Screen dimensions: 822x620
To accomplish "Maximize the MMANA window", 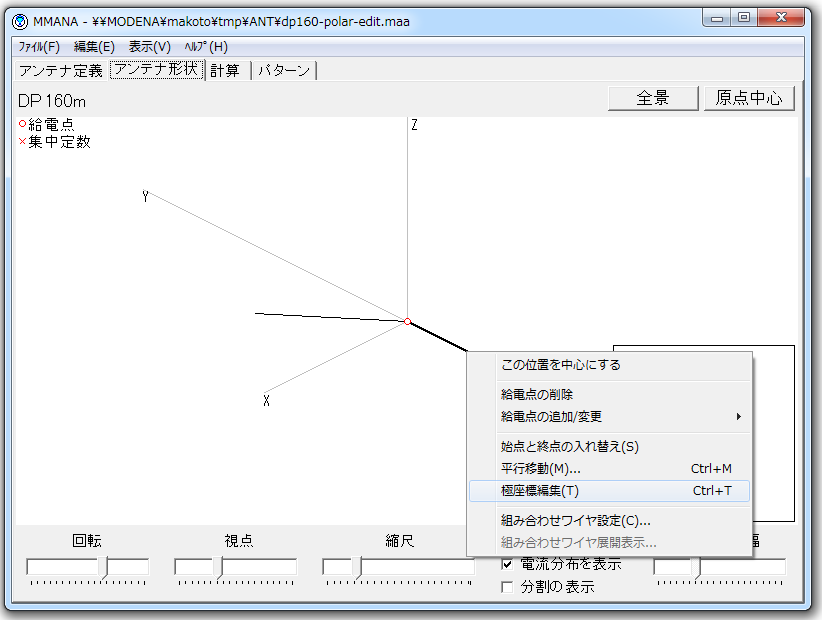I will pos(744,18).
